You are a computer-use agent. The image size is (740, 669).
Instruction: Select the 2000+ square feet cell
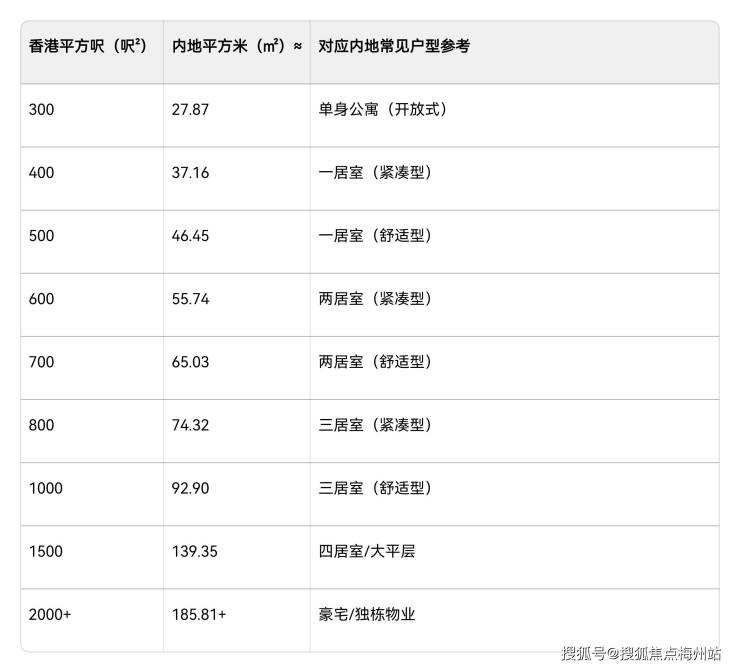50,613
